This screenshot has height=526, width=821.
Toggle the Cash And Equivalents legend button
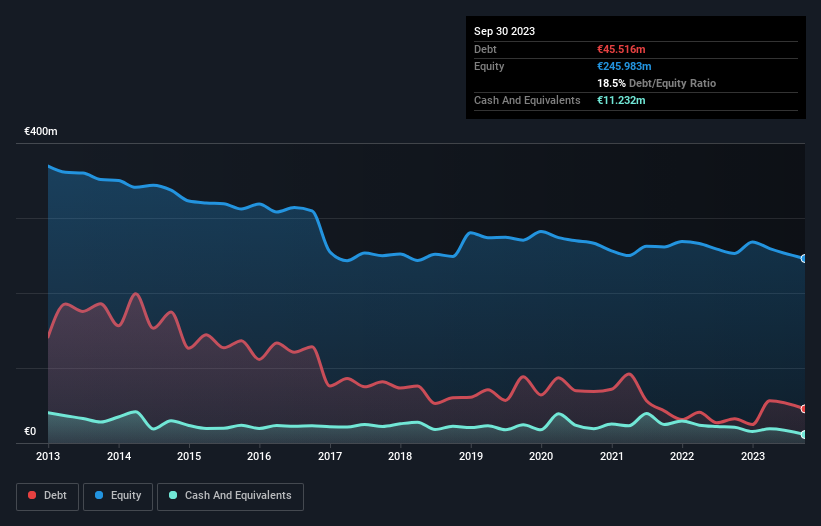point(230,496)
